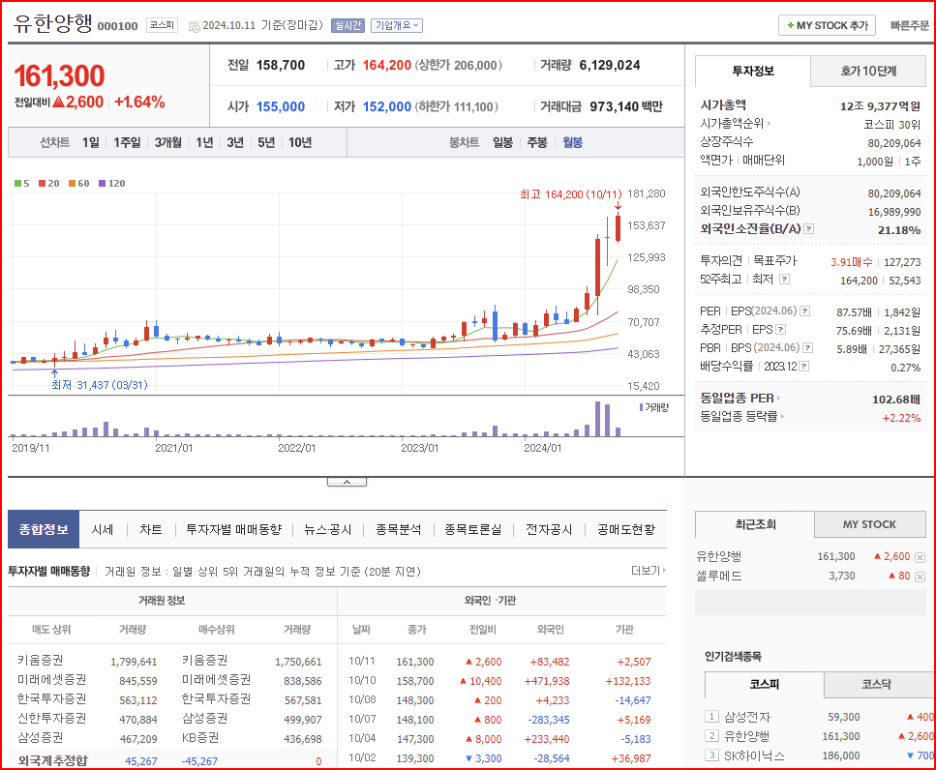Switch to the 최근조회 tab
Screen dimensions: 936x770
[755, 524]
